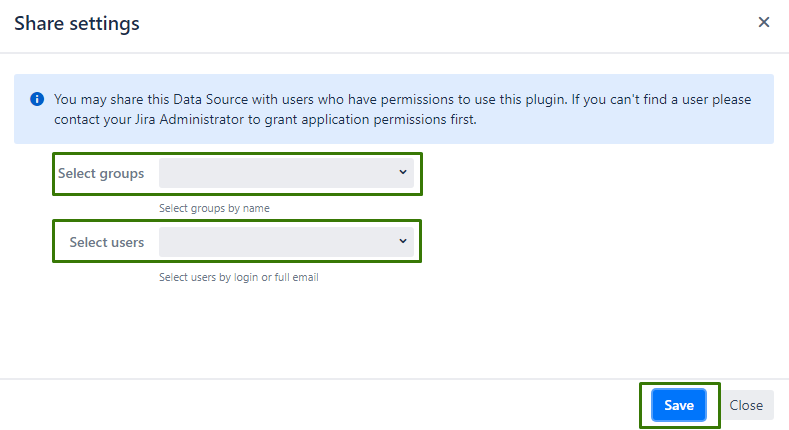This screenshot has width=789, height=430.
Task: Click the Select groups chevron arrow
Action: click(403, 172)
